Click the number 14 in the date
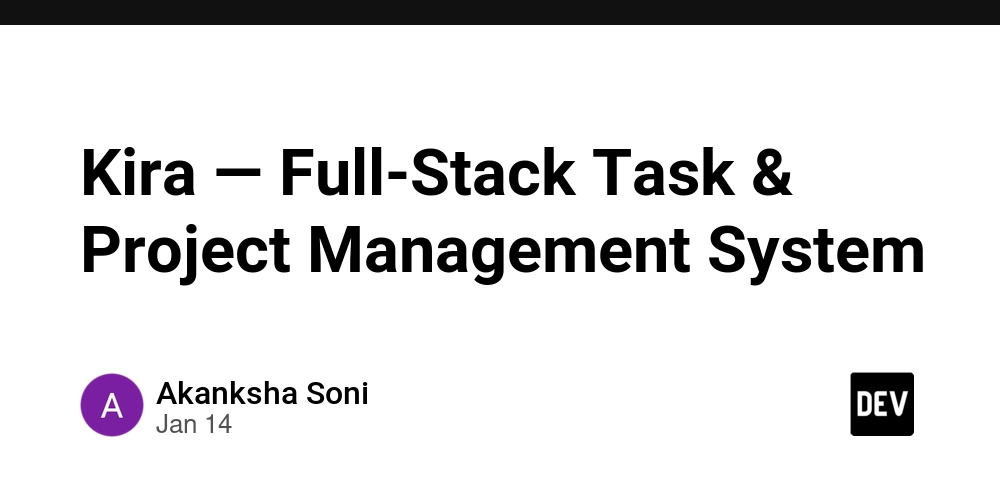Viewport: 1000px width, 500px height. [x=217, y=424]
